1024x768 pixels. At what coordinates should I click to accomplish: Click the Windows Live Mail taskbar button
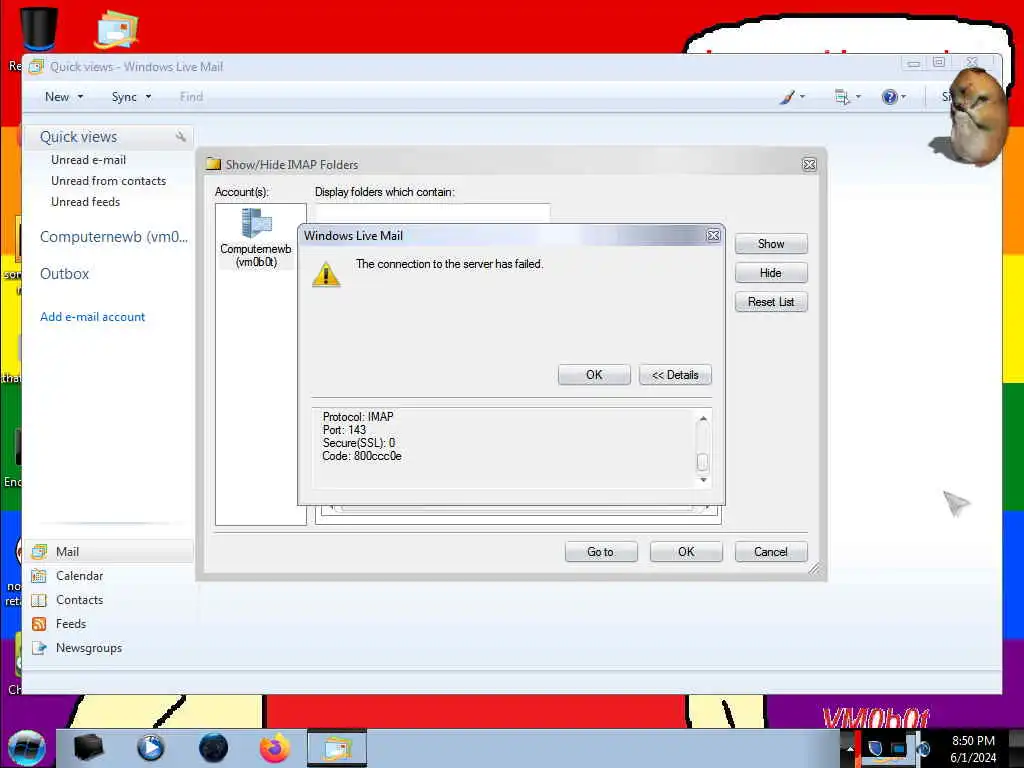[337, 748]
